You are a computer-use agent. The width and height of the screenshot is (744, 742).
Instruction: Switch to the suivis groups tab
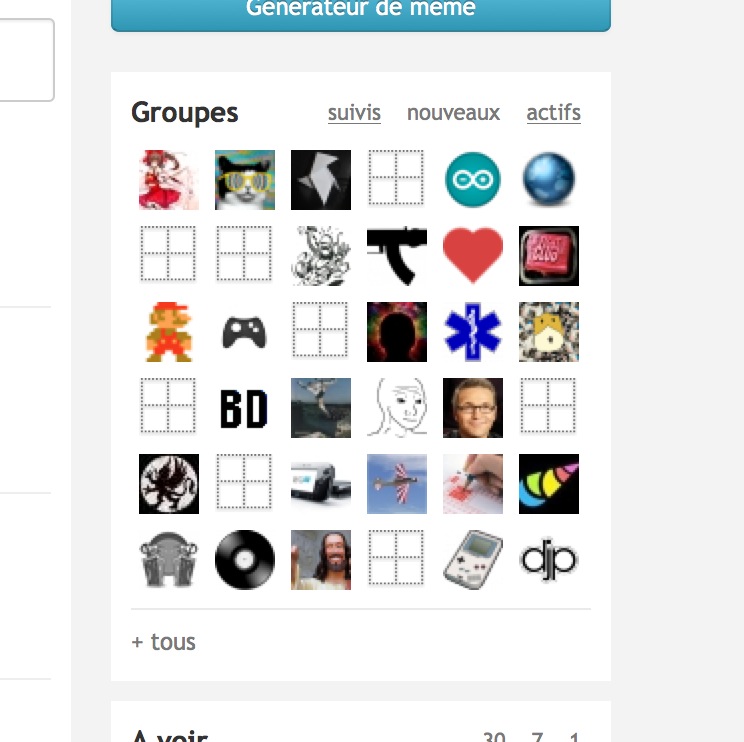(354, 113)
